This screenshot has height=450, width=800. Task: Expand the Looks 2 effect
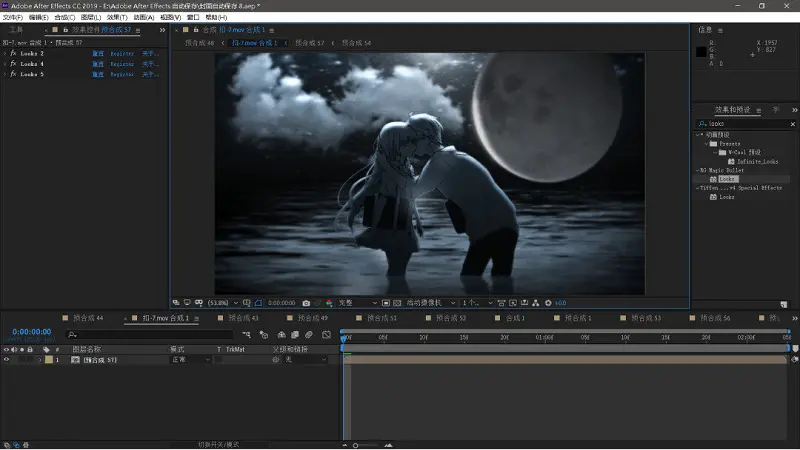[5, 53]
